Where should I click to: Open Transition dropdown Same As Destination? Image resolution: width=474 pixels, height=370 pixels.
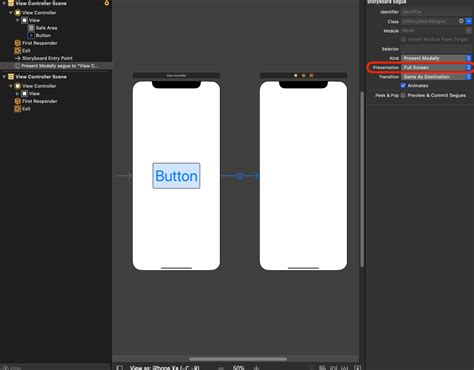pyautogui.click(x=436, y=77)
